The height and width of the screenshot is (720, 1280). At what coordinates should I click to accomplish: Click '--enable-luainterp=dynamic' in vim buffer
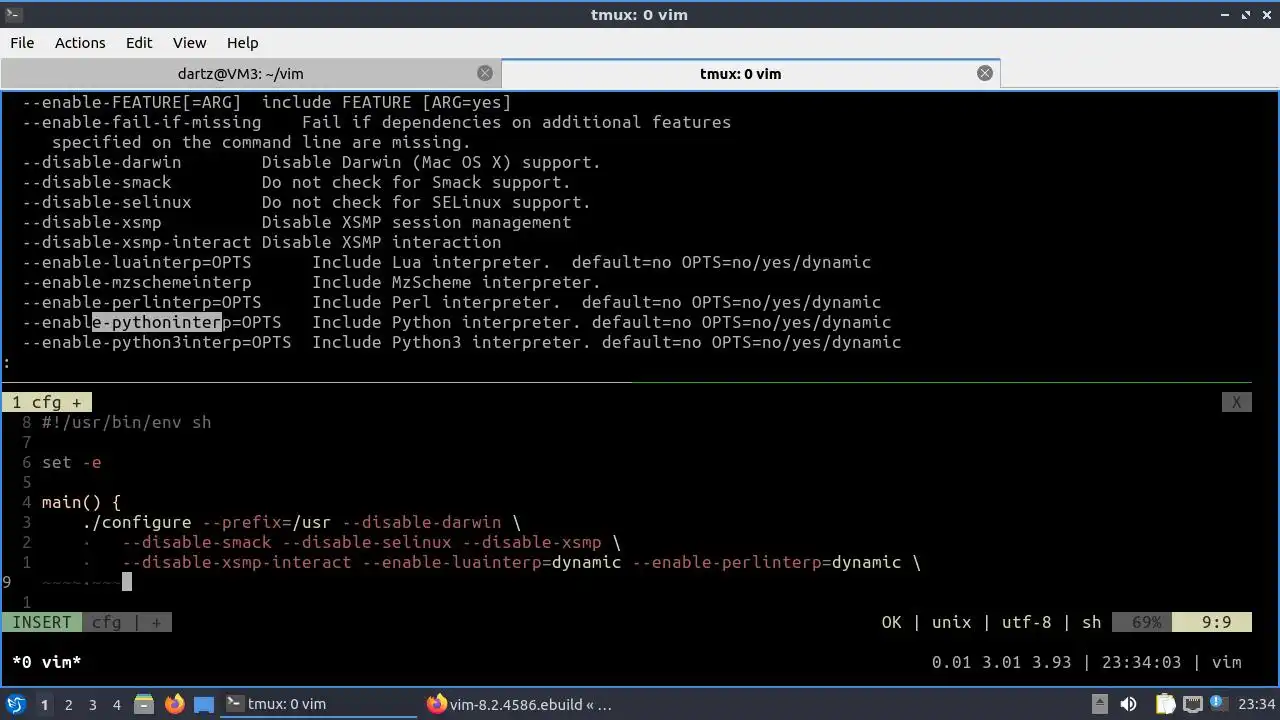point(492,562)
